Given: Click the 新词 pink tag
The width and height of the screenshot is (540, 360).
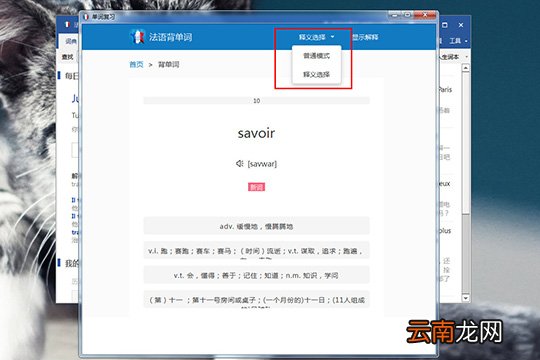Looking at the screenshot, I should (x=257, y=187).
